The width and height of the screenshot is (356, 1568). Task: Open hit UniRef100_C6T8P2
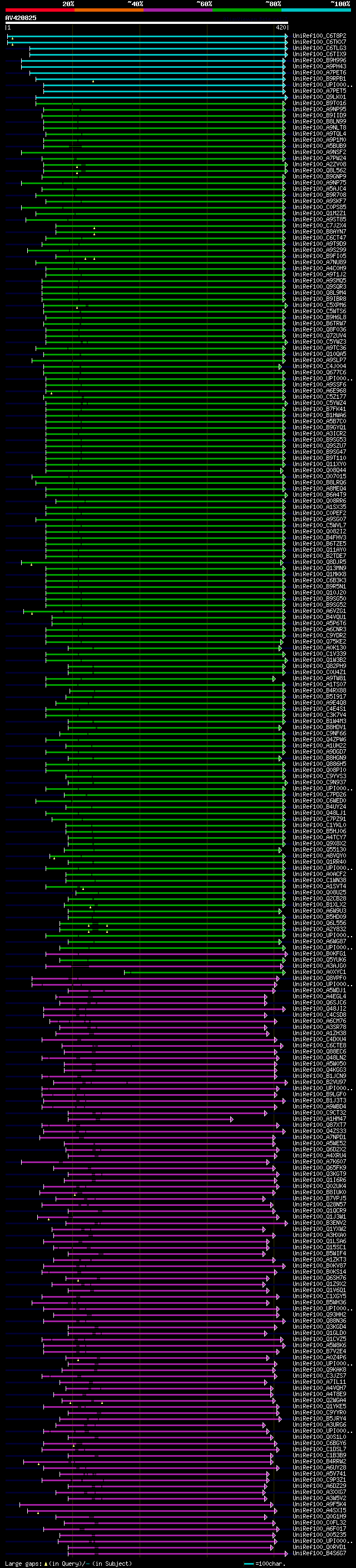(319, 36)
